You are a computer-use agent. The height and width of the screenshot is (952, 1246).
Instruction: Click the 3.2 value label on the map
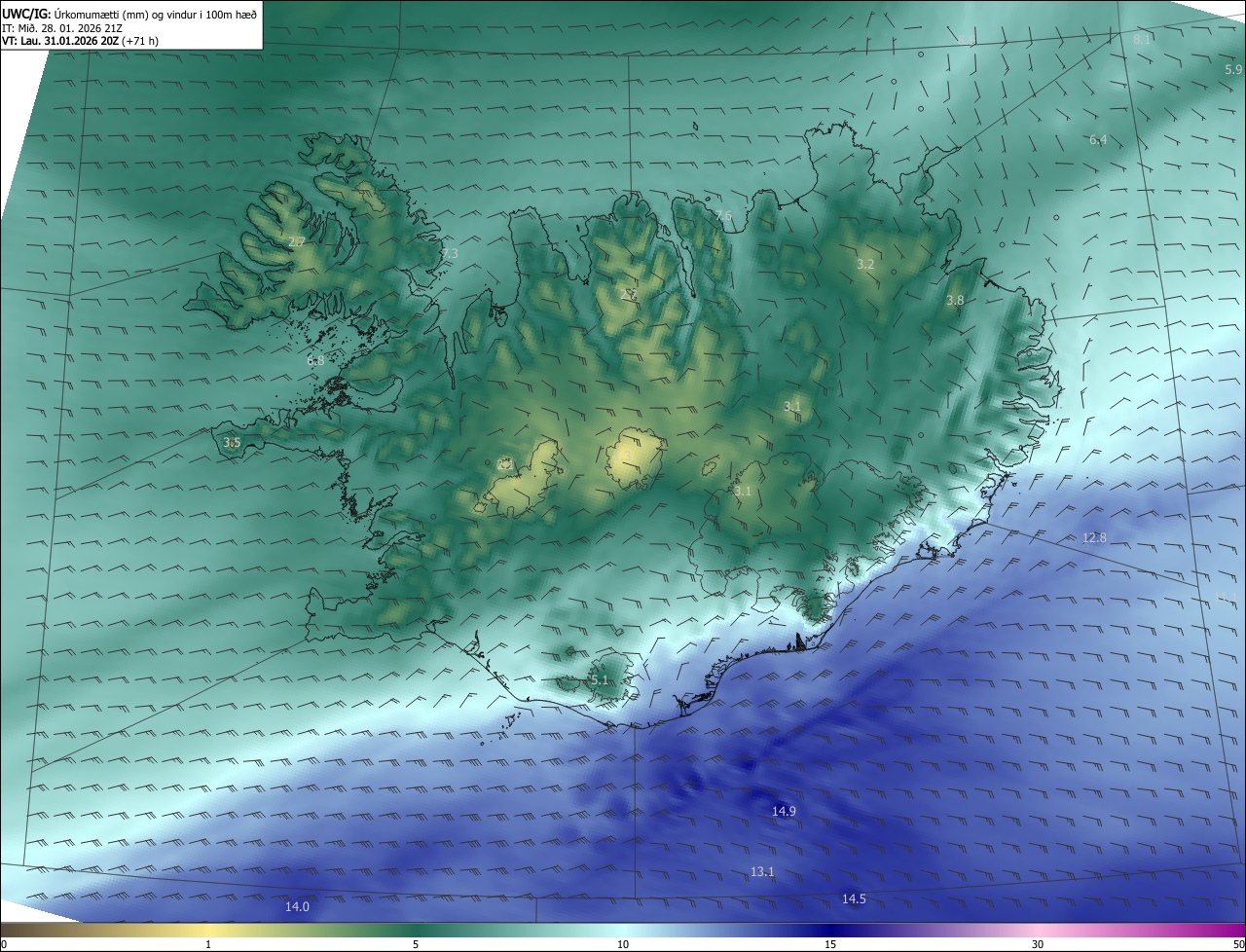(x=865, y=264)
